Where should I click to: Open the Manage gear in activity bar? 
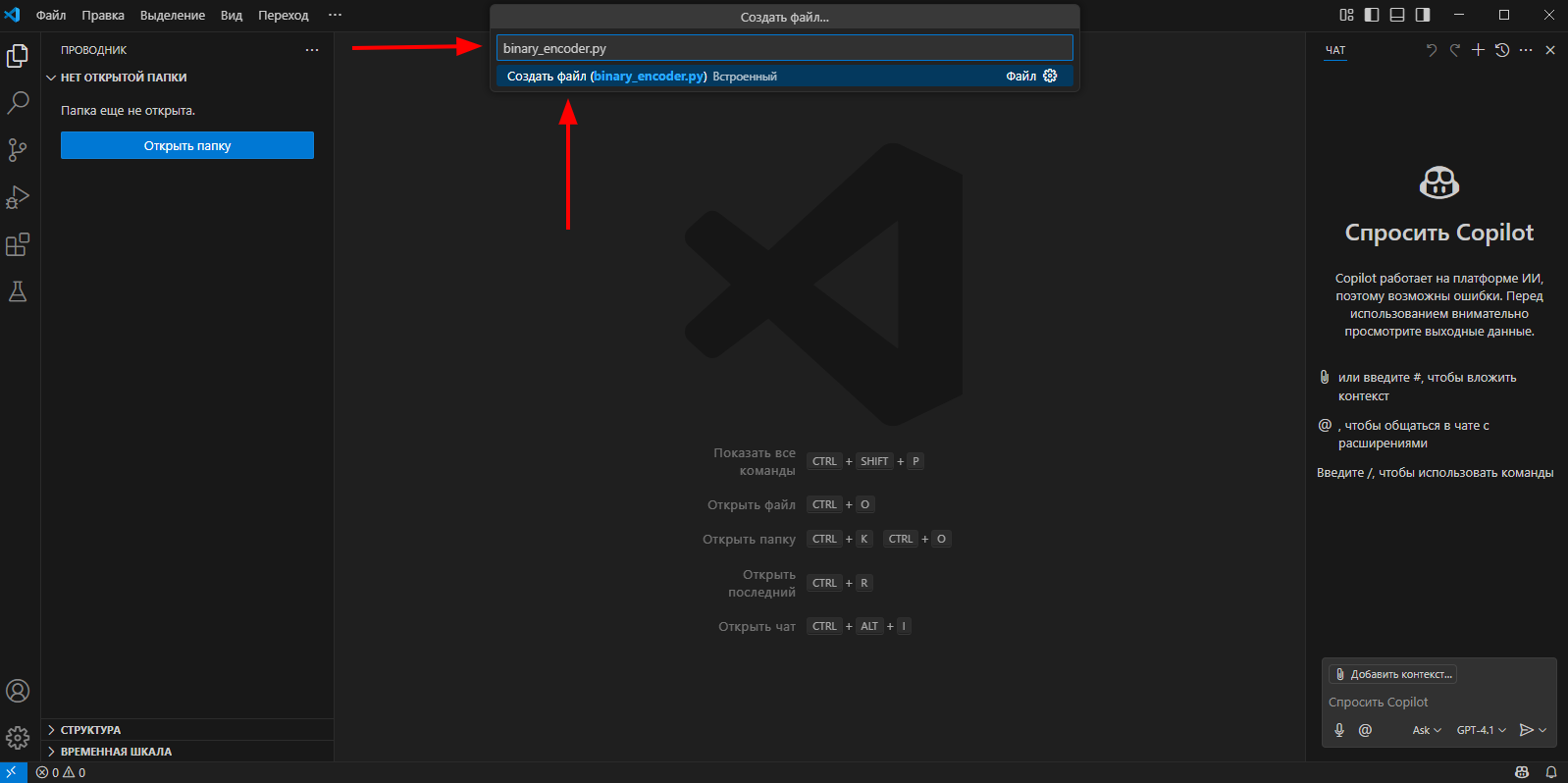point(18,738)
